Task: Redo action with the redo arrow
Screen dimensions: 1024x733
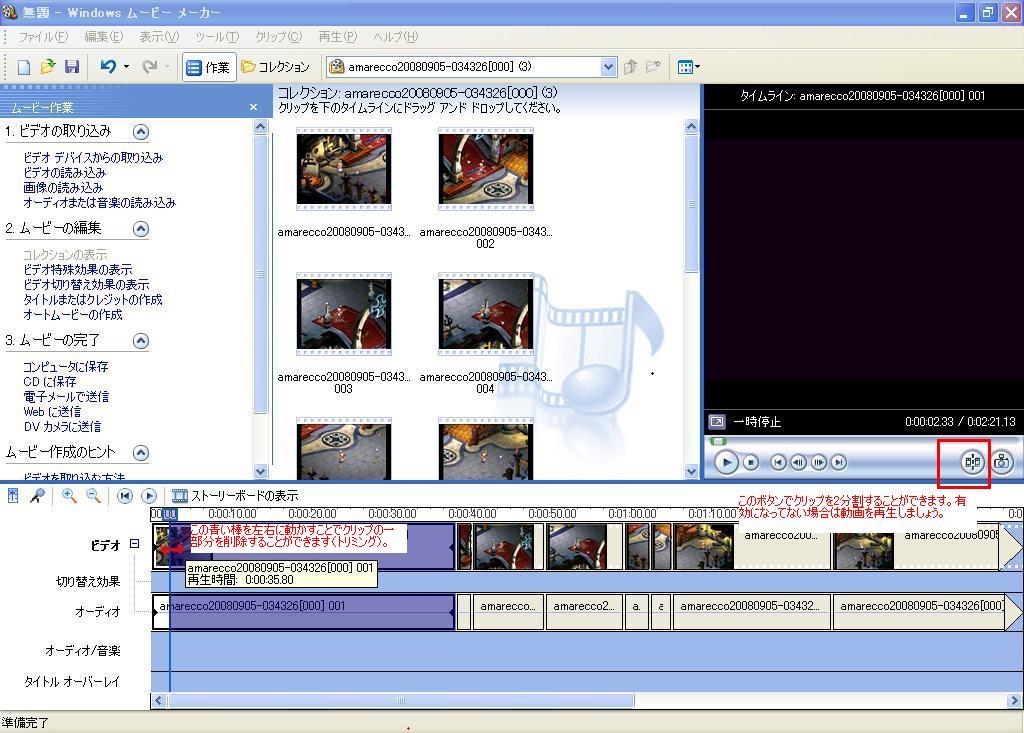Action: [150, 67]
